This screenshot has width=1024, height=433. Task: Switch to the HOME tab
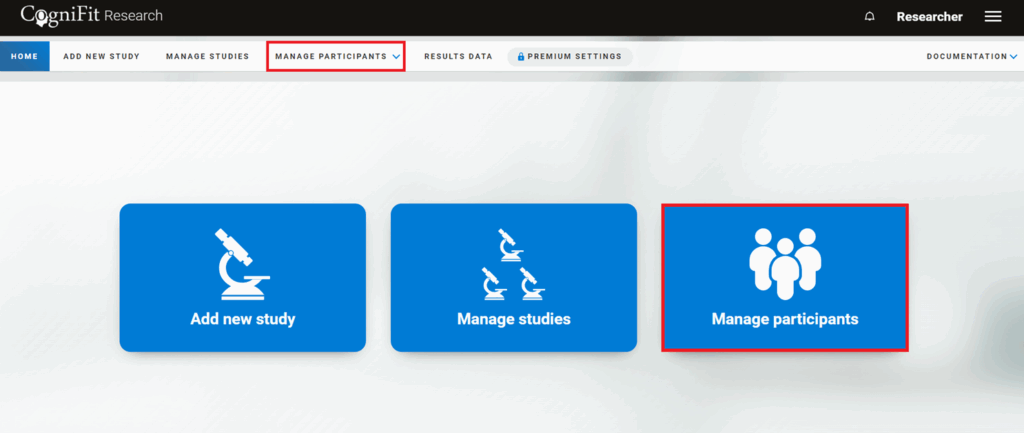(24, 56)
